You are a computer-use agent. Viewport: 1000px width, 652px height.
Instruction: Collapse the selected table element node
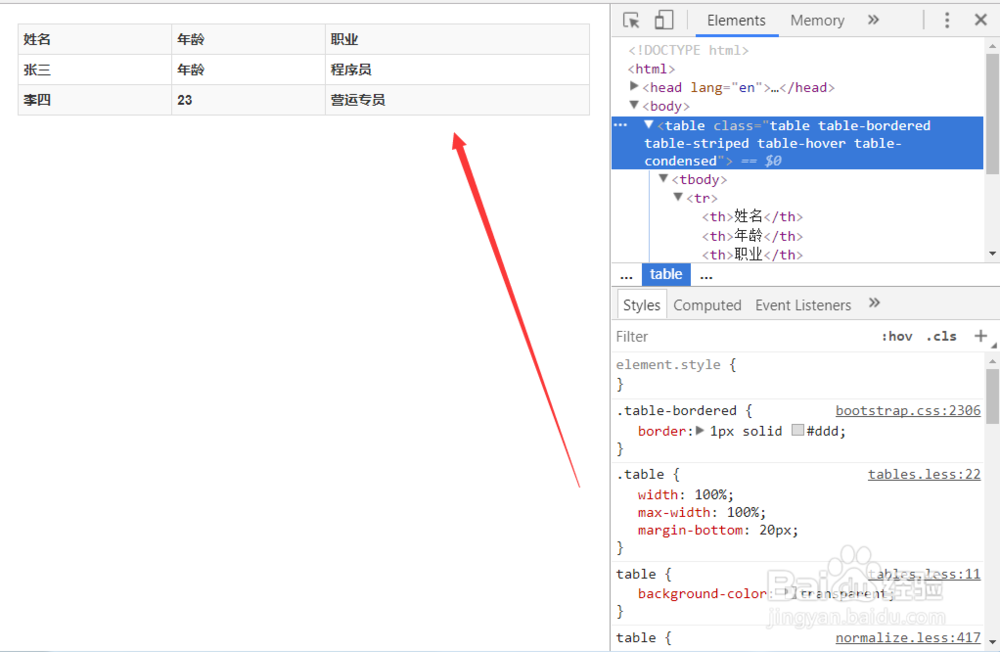pyautogui.click(x=649, y=124)
